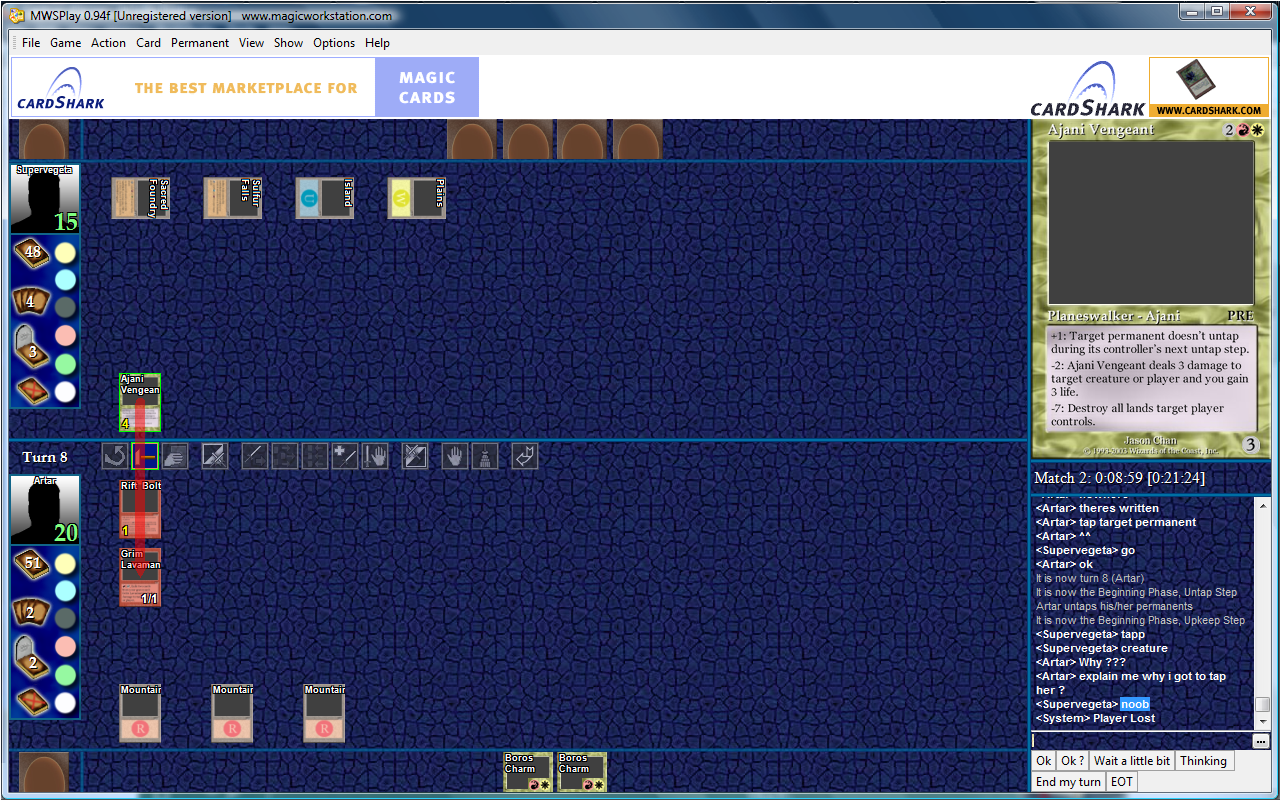The width and height of the screenshot is (1280, 800).
Task: Open the Options menu
Action: [x=334, y=43]
